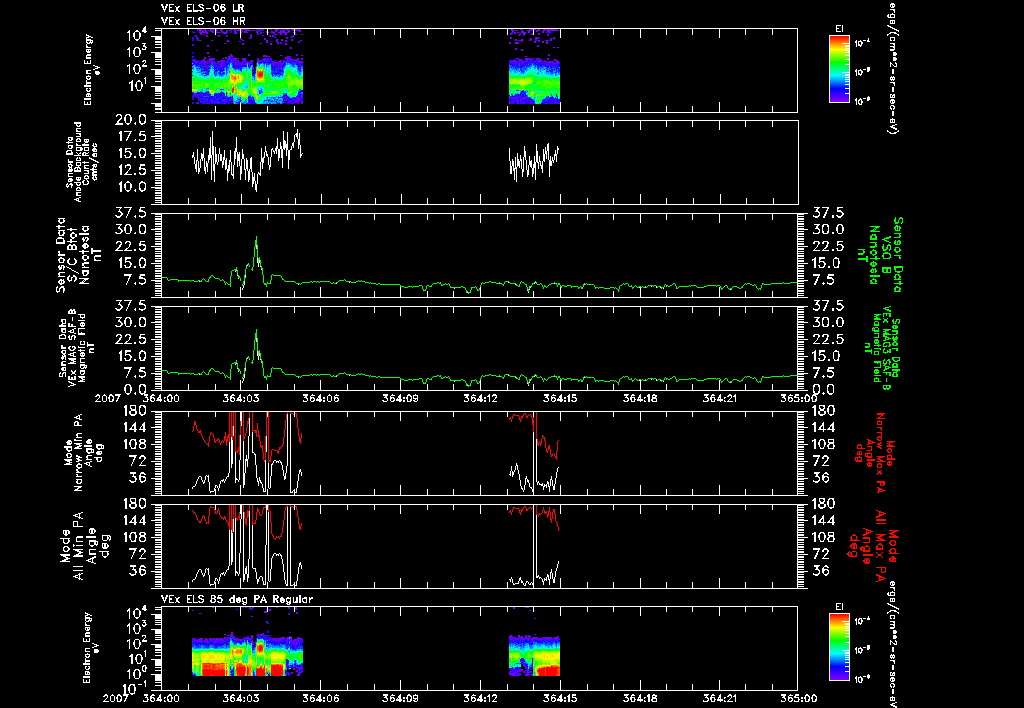Viewport: 1024px width, 708px height.
Task: Click the "20.0" tick on count rate axis
Action: click(131, 120)
